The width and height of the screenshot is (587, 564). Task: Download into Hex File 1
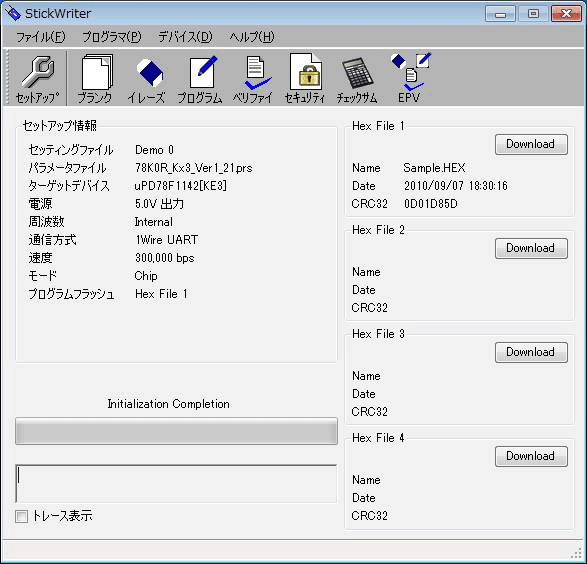(x=531, y=144)
